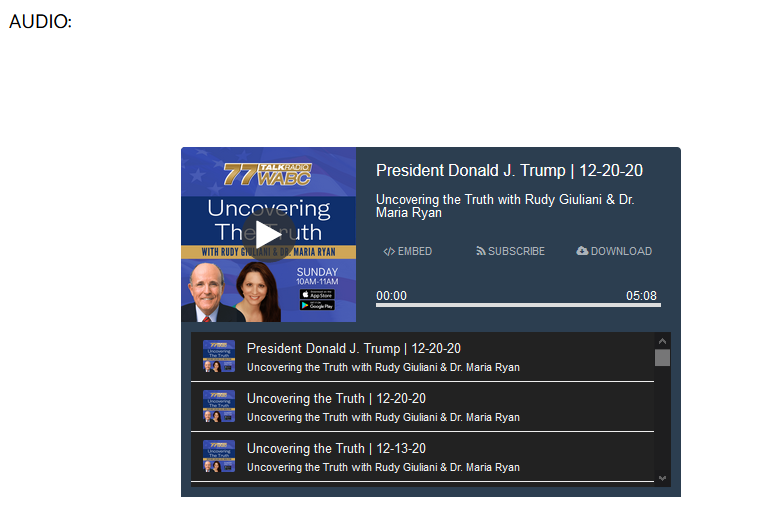Image resolution: width=775 pixels, height=524 pixels.
Task: Click the thumbnail of the Uncovering the Truth 12-20-20 item
Action: (x=219, y=406)
